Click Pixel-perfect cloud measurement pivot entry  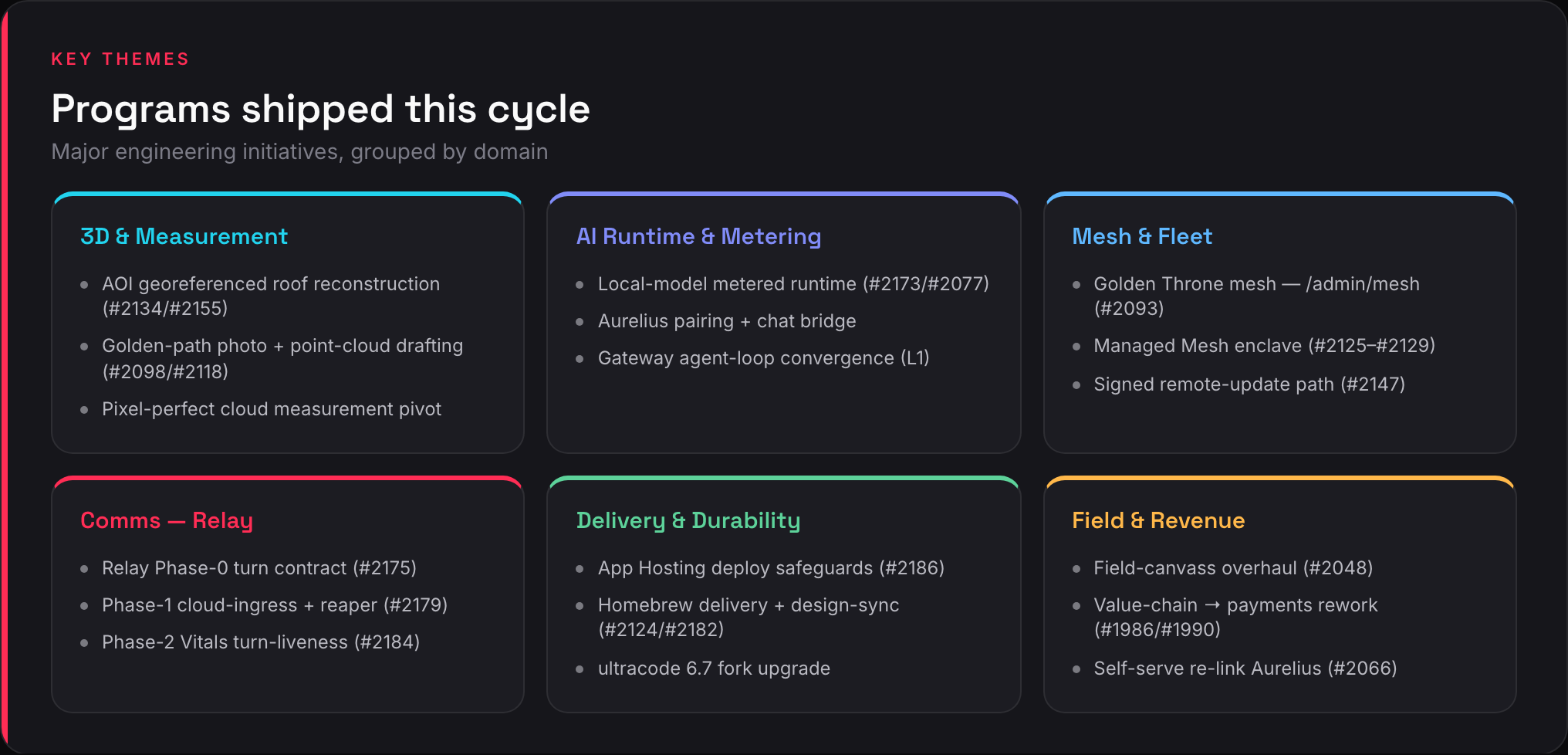pos(272,409)
